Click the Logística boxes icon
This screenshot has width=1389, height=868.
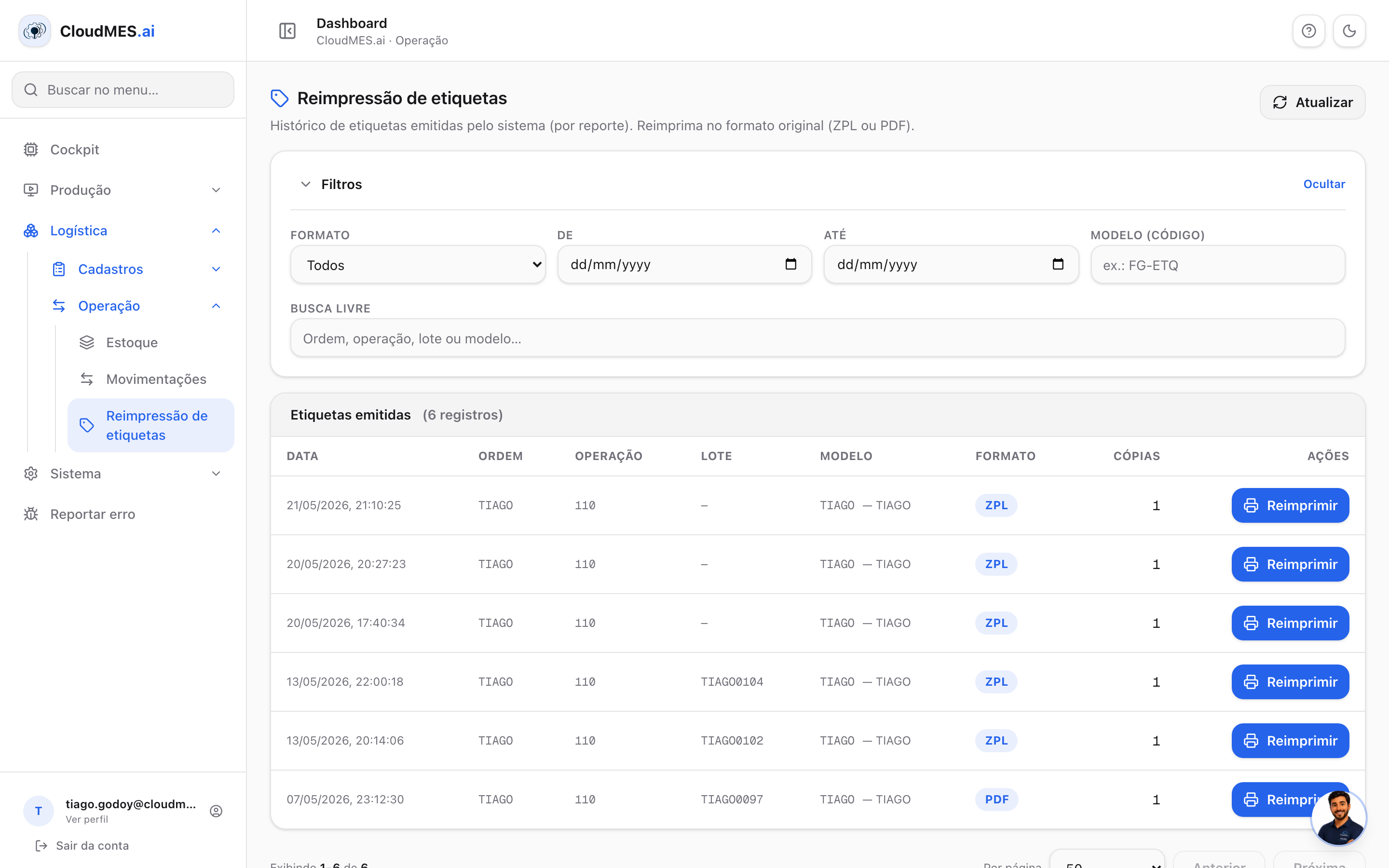tap(31, 231)
